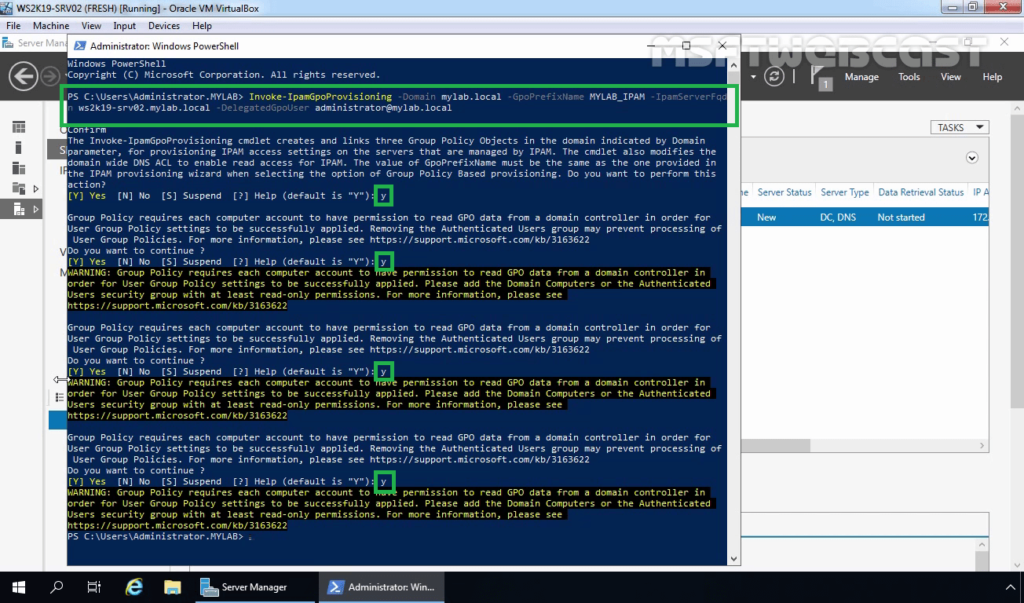
Task: Select Local Server icon in sidebar
Action: [x=18, y=148]
